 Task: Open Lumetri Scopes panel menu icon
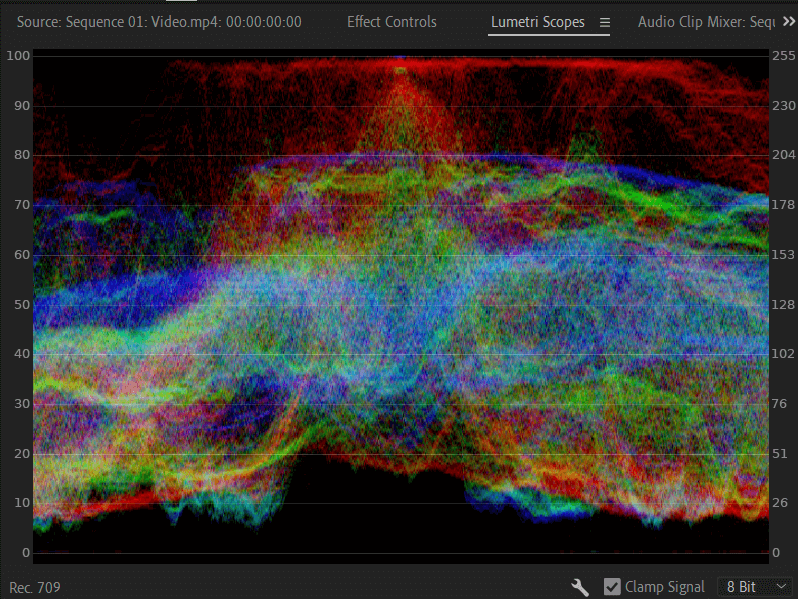(605, 22)
